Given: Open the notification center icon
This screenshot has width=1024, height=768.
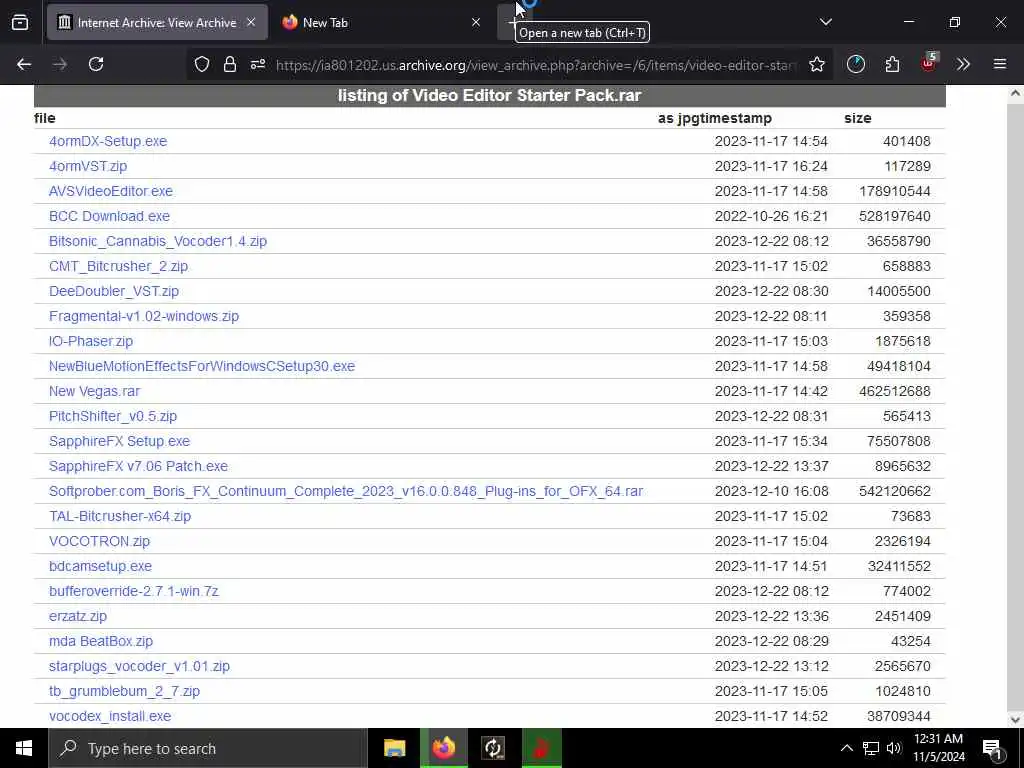Looking at the screenshot, I should (992, 748).
